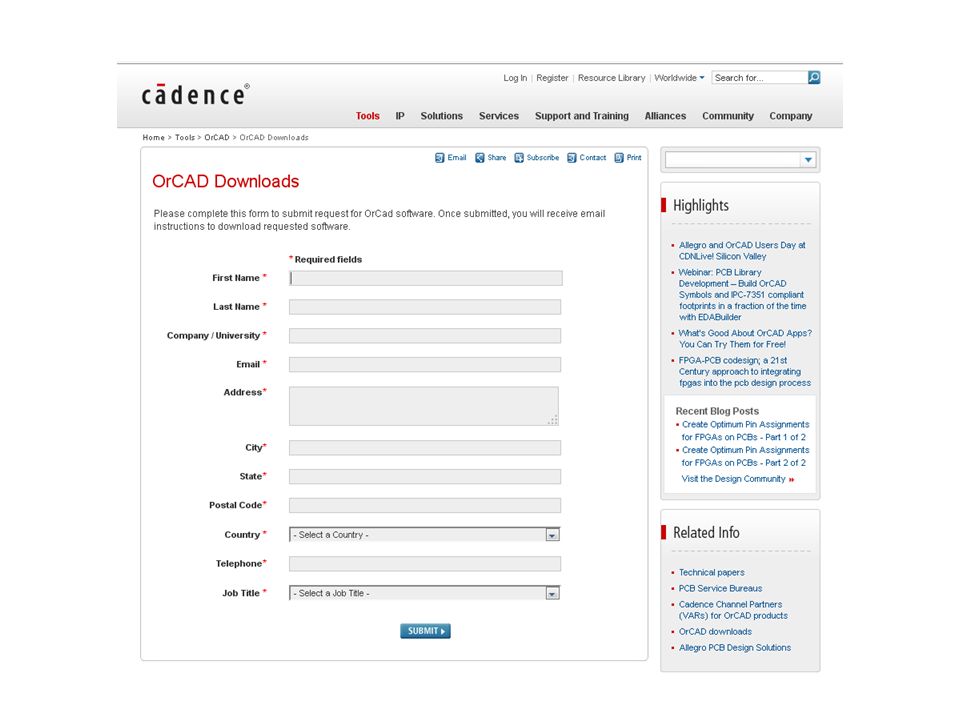Image resolution: width=960 pixels, height=720 pixels.
Task: Open blog post Part 2 of 2
Action: coord(745,456)
